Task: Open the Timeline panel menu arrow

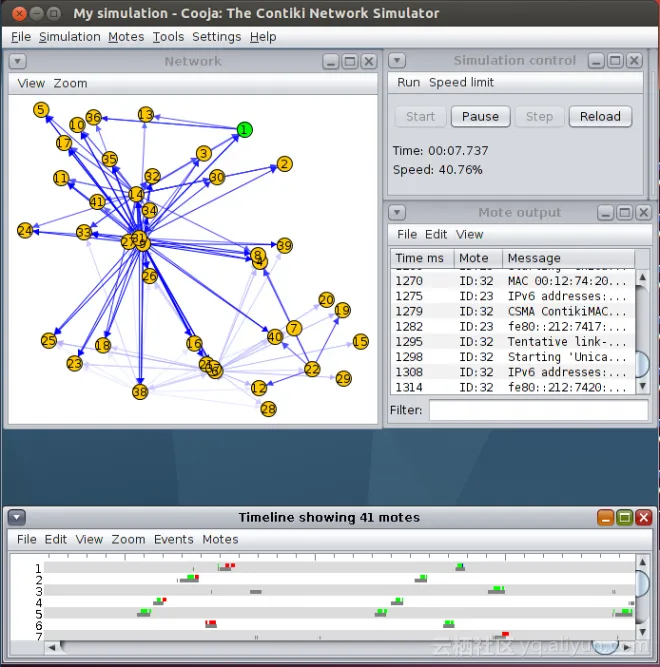Action: point(17,518)
